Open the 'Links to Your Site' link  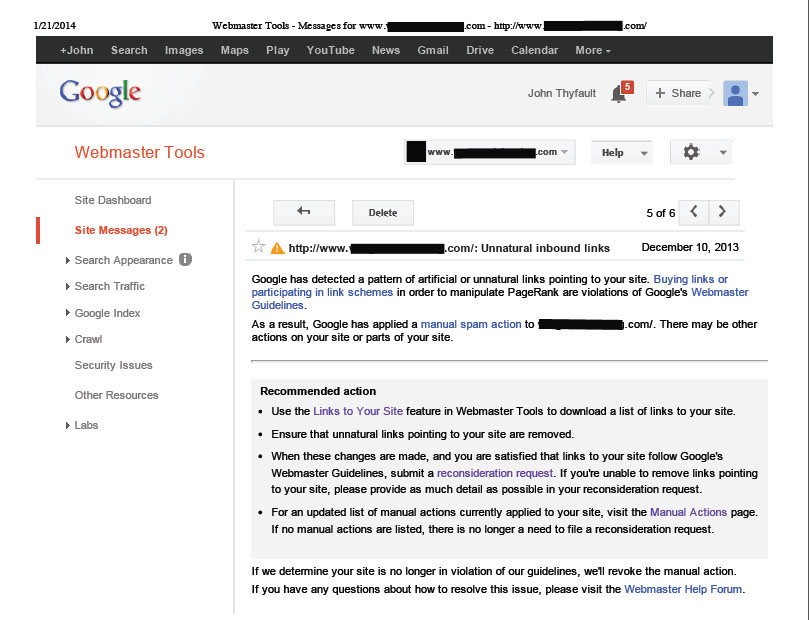click(x=358, y=411)
